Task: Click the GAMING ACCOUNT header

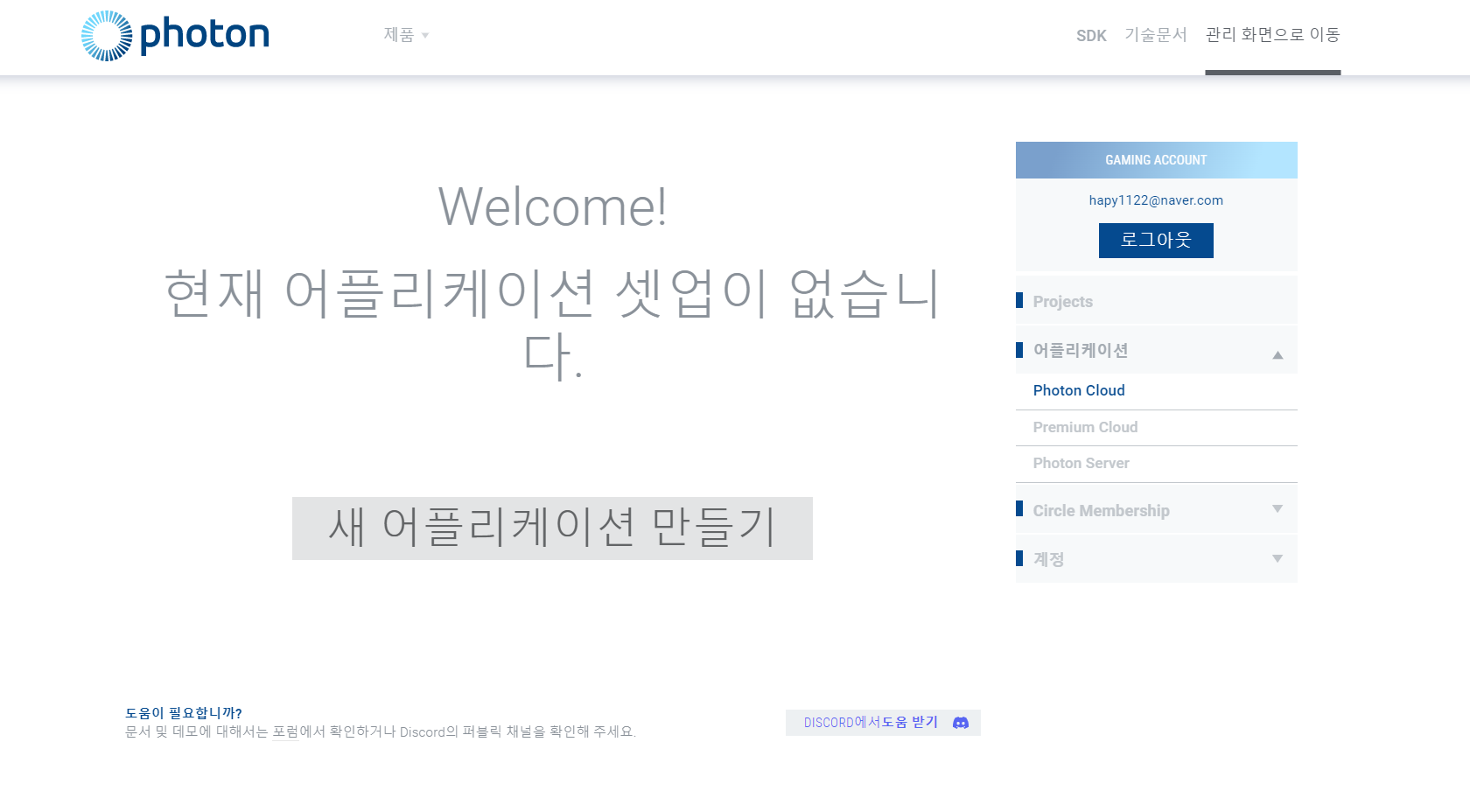Action: tap(1156, 160)
